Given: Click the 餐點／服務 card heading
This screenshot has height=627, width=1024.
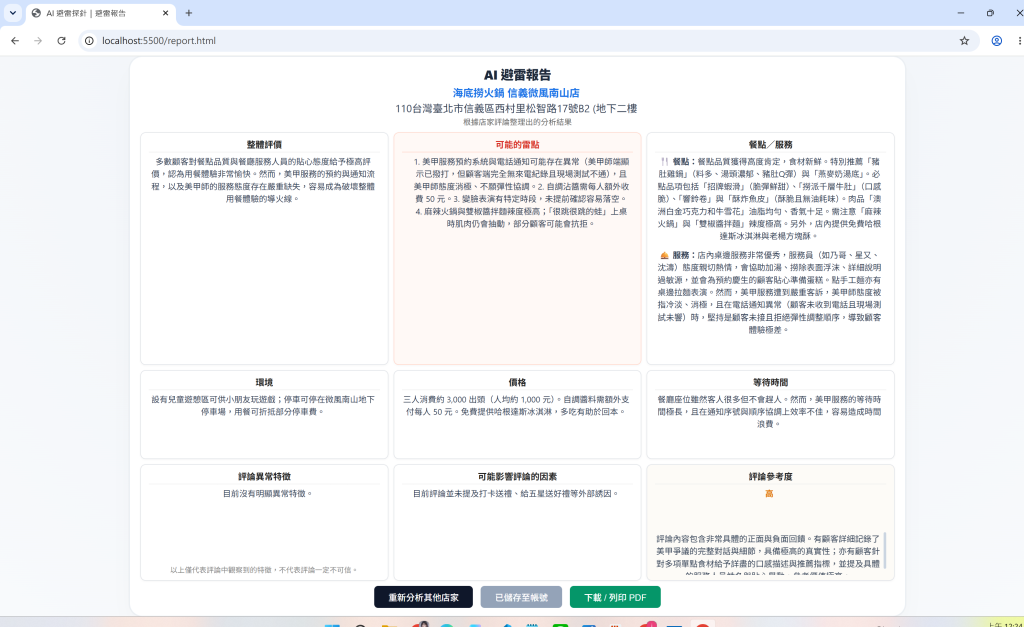Looking at the screenshot, I should 771,144.
